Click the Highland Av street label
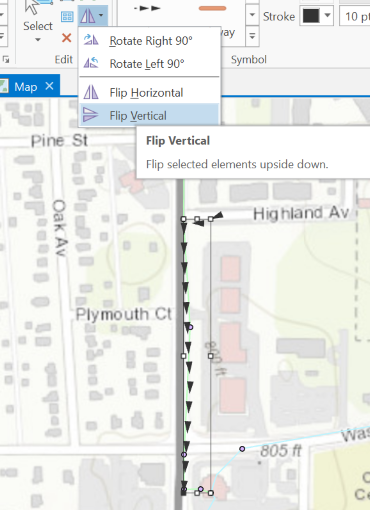 point(301,213)
